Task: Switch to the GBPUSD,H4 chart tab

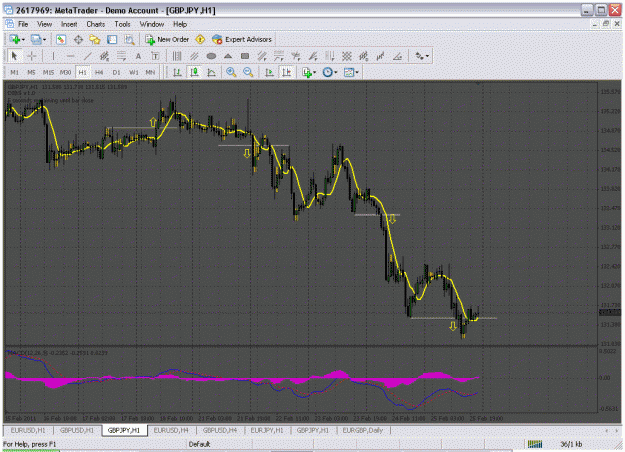Action: 220,430
